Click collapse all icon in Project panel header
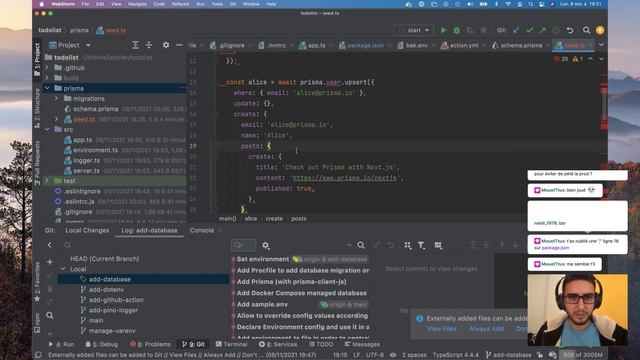This screenshot has width=640, height=360. [149, 45]
